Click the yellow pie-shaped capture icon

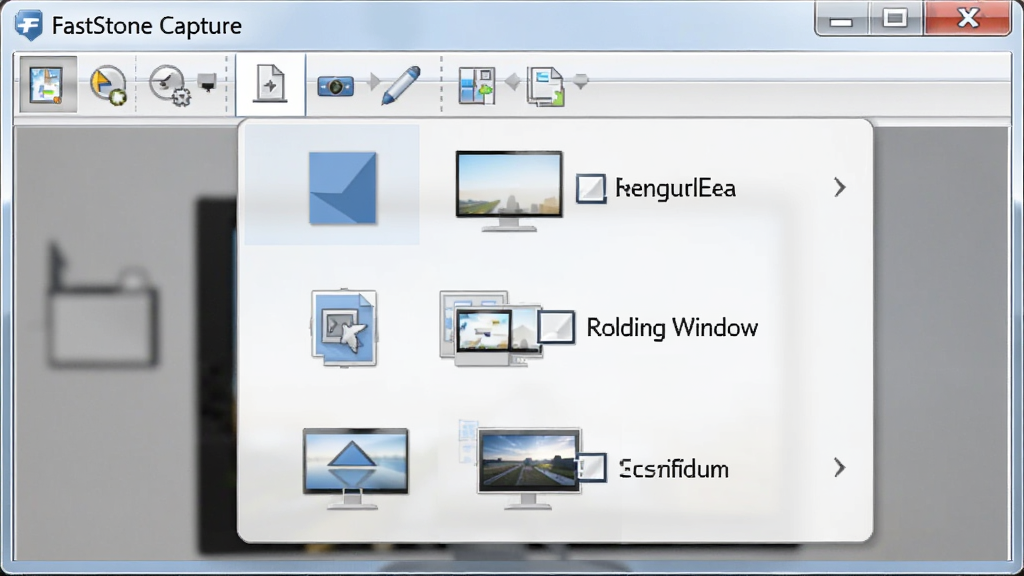(107, 85)
